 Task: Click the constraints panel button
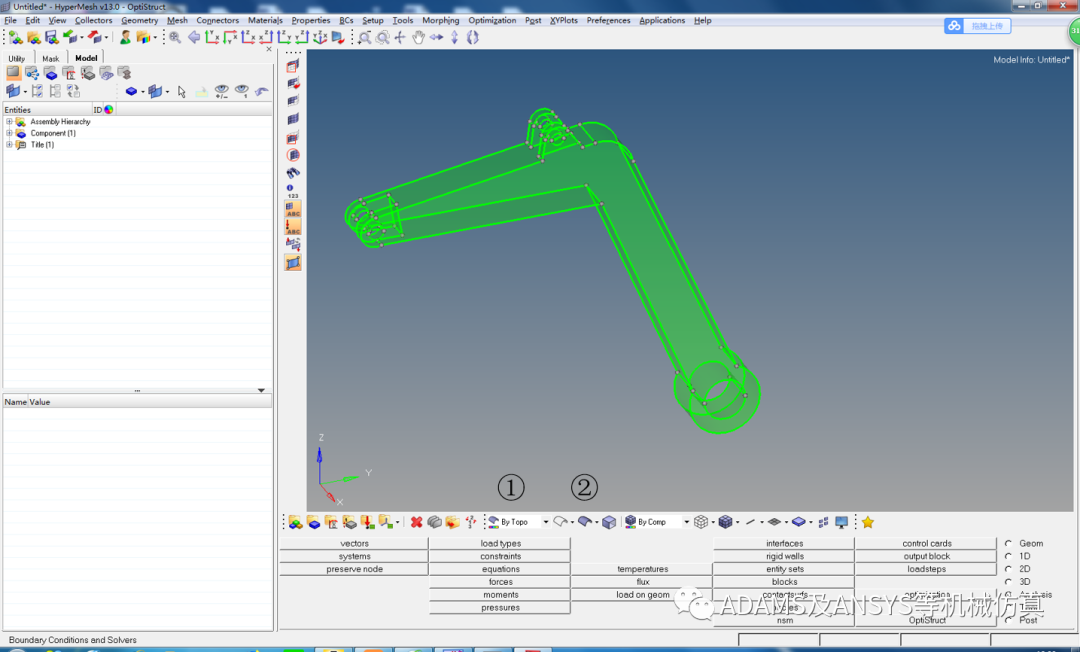tap(500, 556)
